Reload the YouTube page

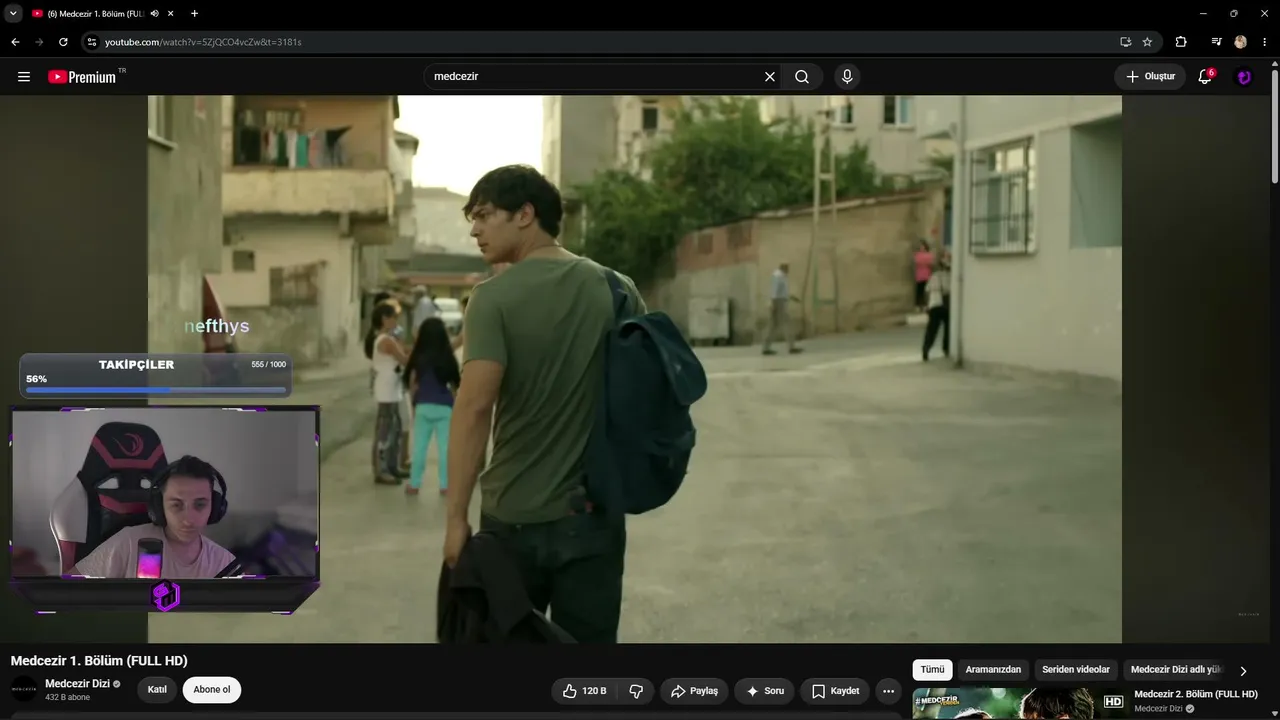[63, 42]
